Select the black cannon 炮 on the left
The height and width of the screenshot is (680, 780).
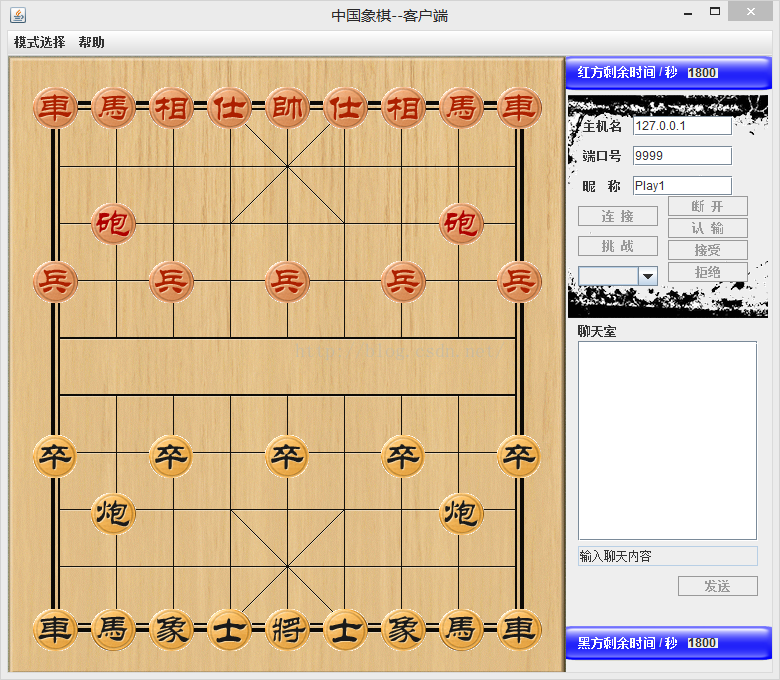point(113,513)
